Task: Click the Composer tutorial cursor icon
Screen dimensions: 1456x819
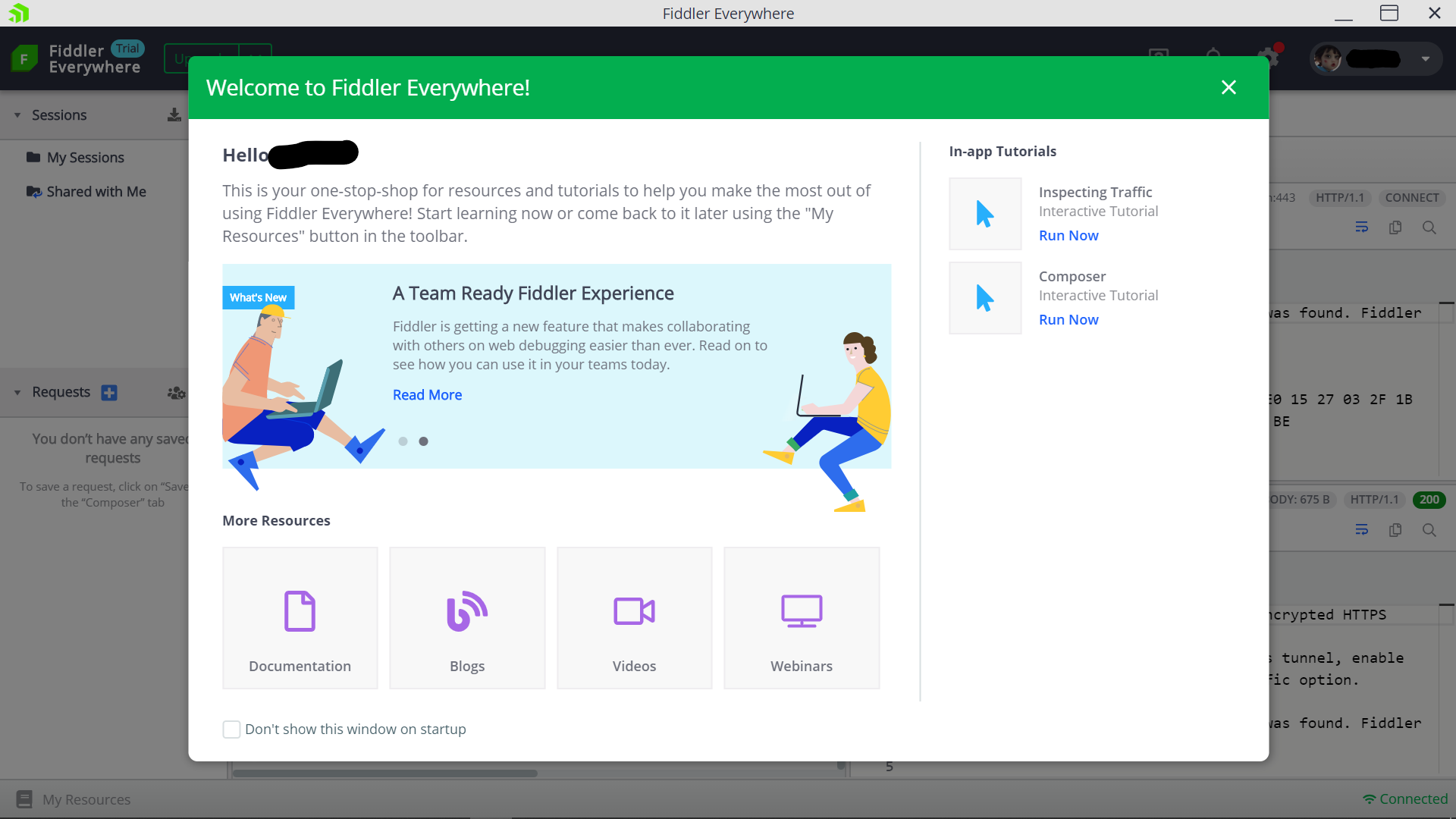Action: pyautogui.click(x=985, y=298)
